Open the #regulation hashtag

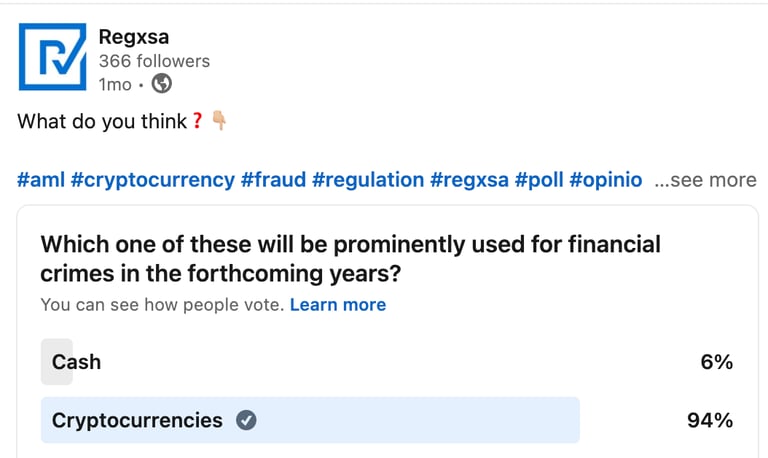tap(368, 180)
